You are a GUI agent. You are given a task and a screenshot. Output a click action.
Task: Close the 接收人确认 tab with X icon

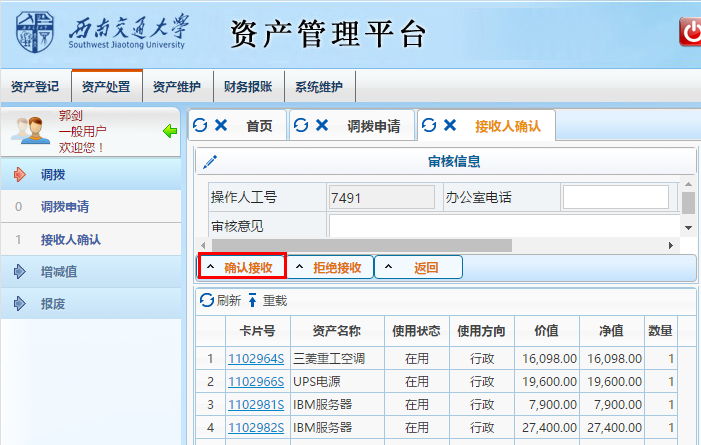tap(450, 125)
